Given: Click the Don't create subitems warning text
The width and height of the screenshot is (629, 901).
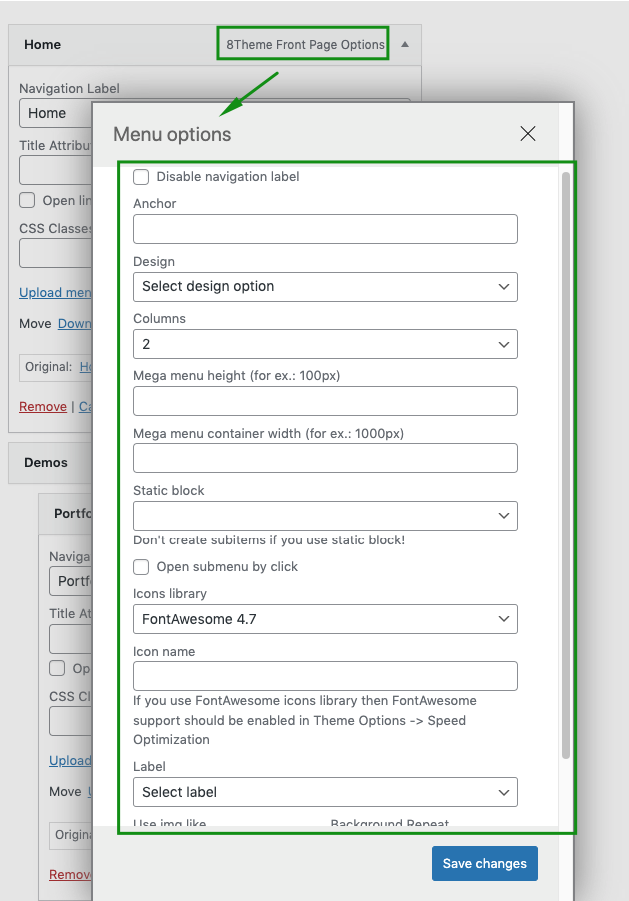Looking at the screenshot, I should (269, 540).
